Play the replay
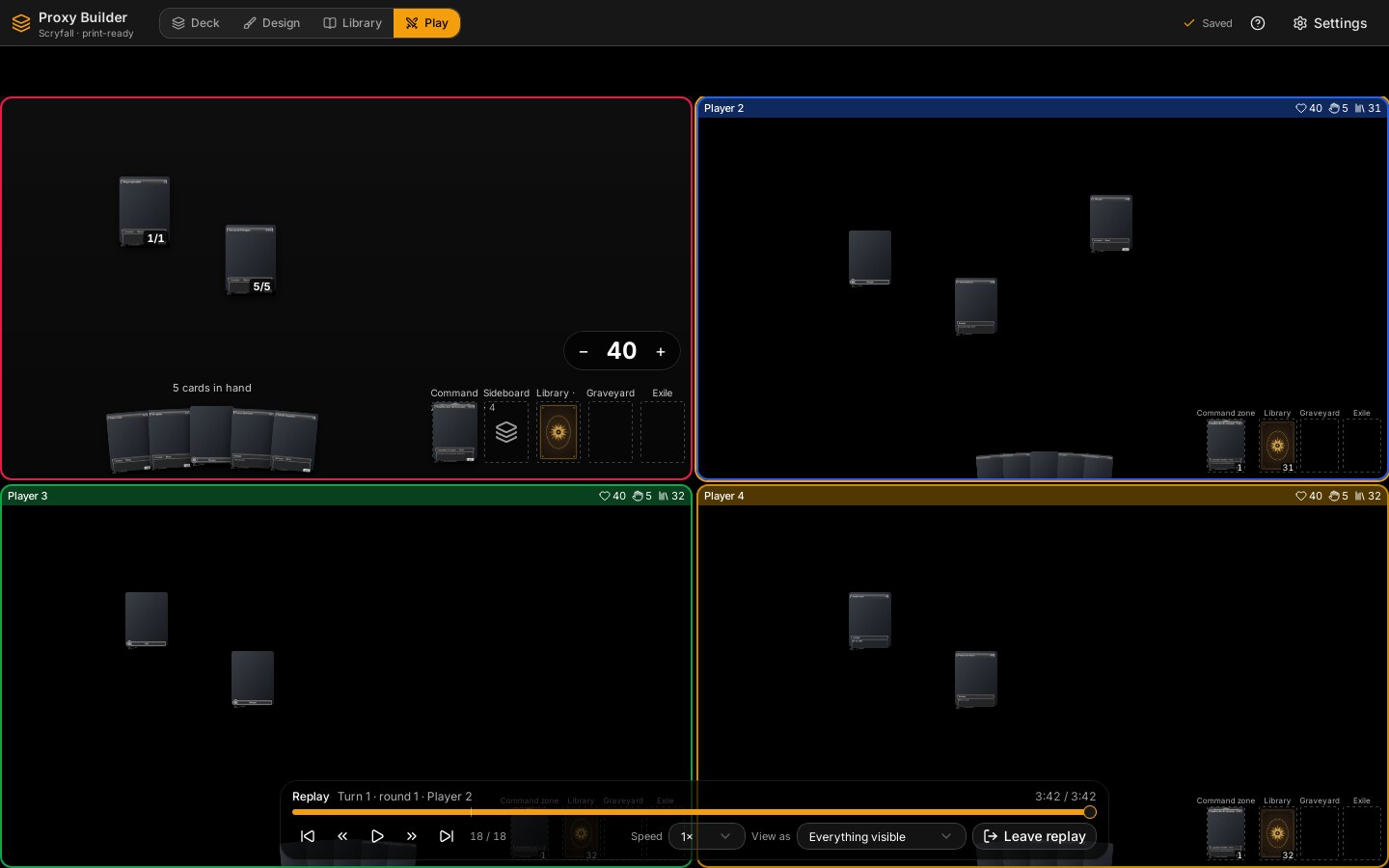Viewport: 1389px width, 868px height. (377, 836)
